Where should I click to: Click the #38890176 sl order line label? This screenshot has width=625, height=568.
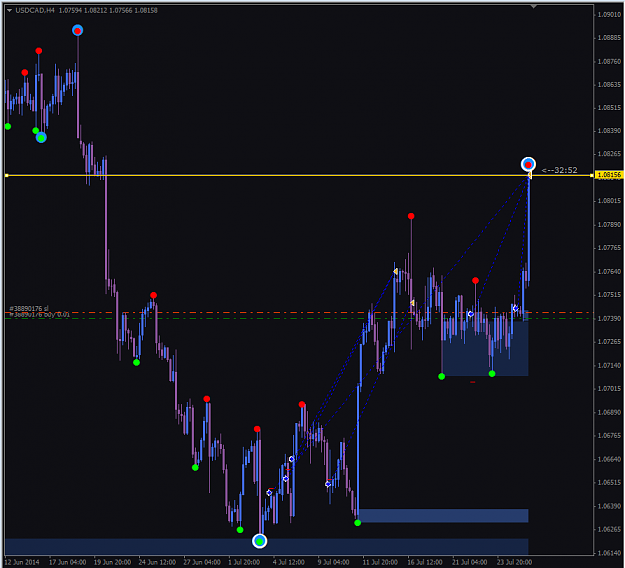tap(29, 309)
